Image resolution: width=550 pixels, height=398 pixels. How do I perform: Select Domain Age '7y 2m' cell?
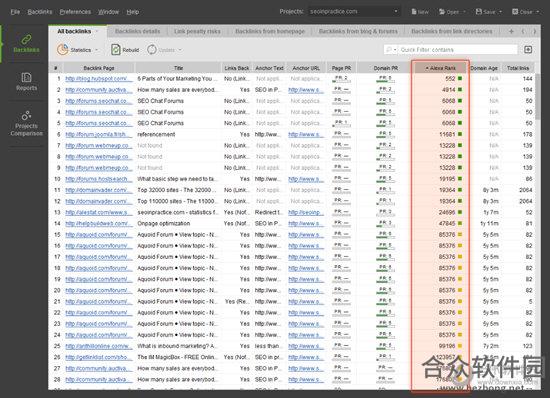point(490,346)
